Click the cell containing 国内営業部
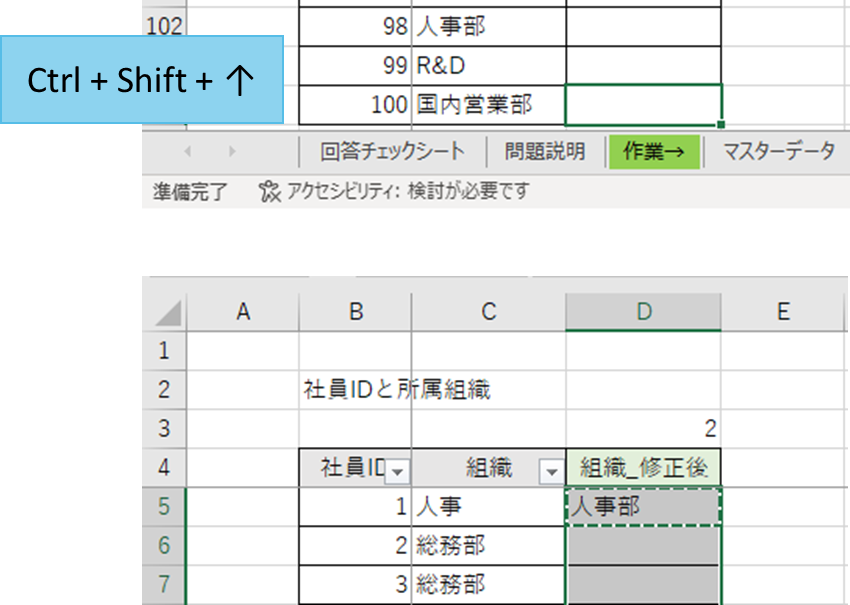850x605 pixels. 488,105
